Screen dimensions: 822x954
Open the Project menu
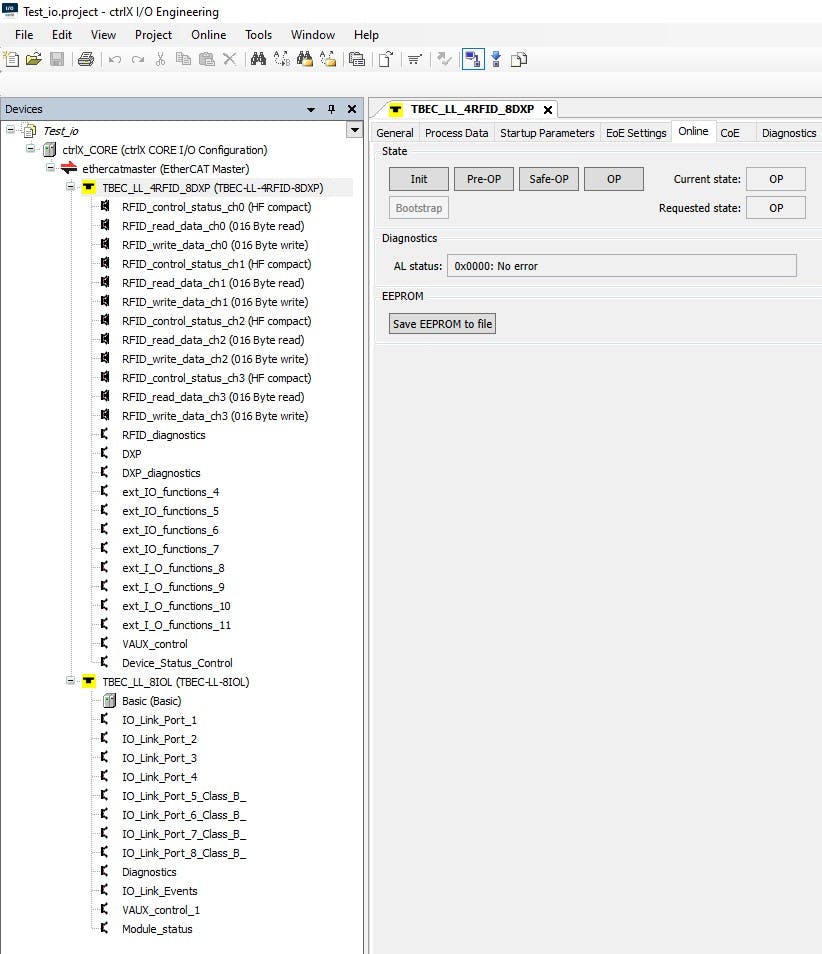point(153,35)
